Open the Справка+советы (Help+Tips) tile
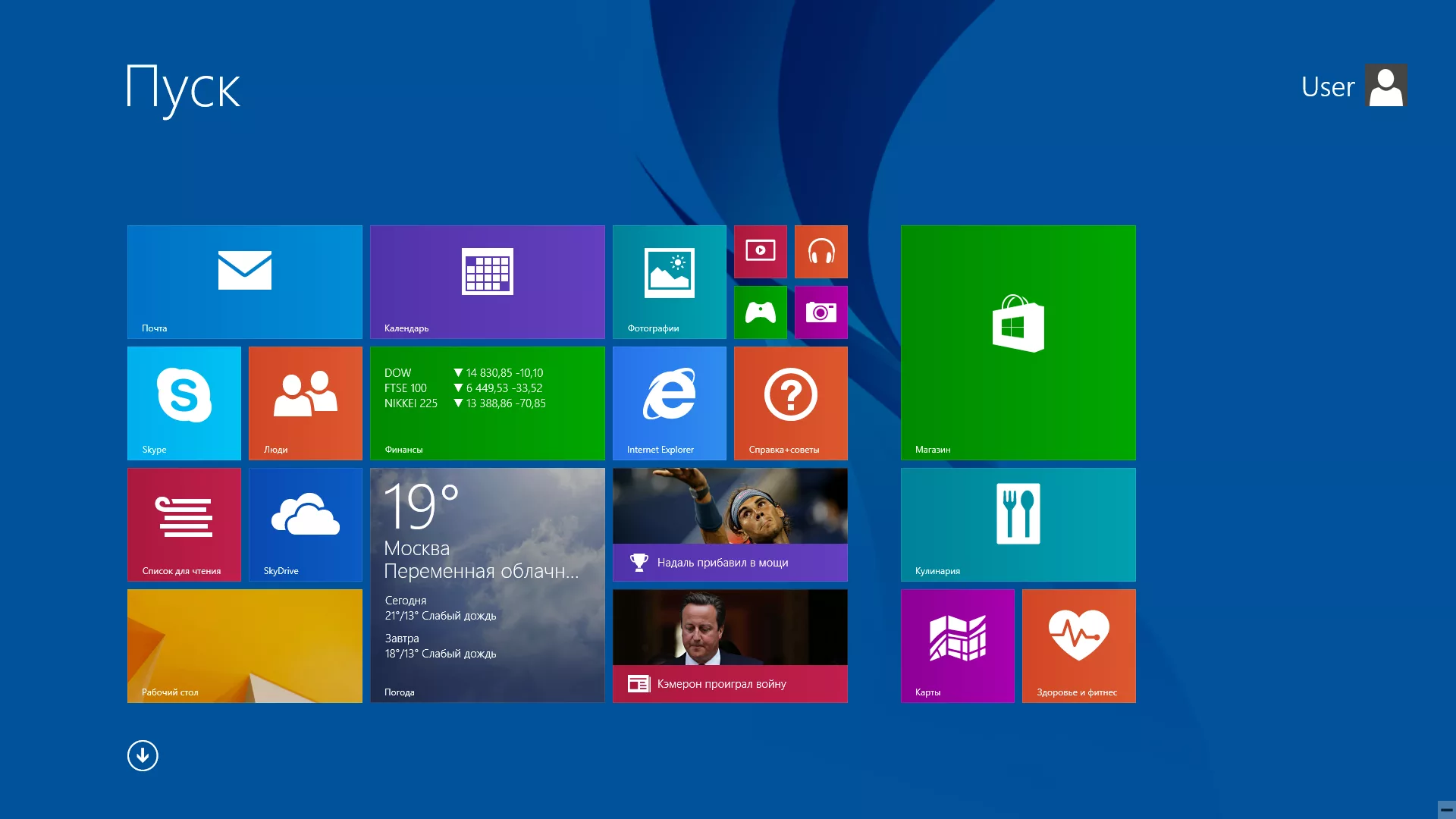The image size is (1456, 819). pos(790,403)
